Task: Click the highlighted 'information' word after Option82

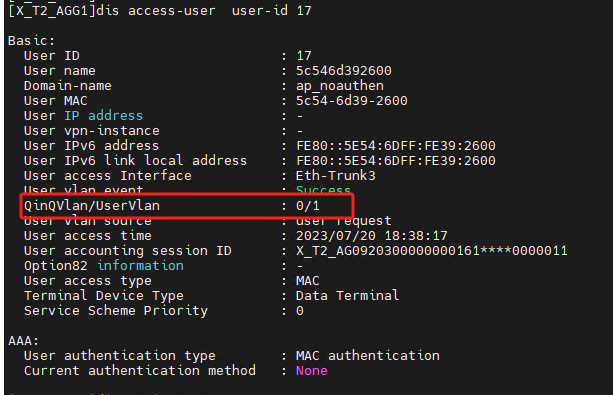Action: pos(140,266)
